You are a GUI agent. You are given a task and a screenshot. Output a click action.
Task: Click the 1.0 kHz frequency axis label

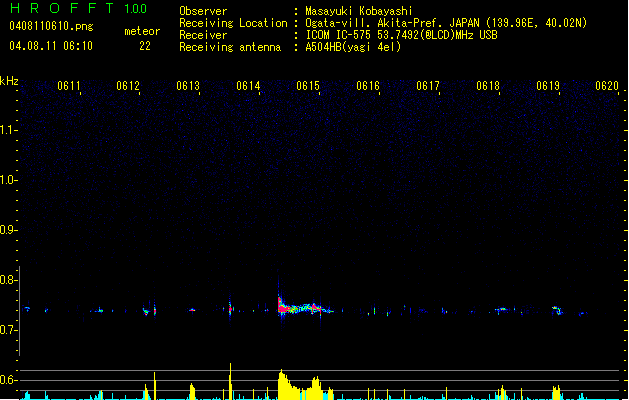tap(8, 180)
